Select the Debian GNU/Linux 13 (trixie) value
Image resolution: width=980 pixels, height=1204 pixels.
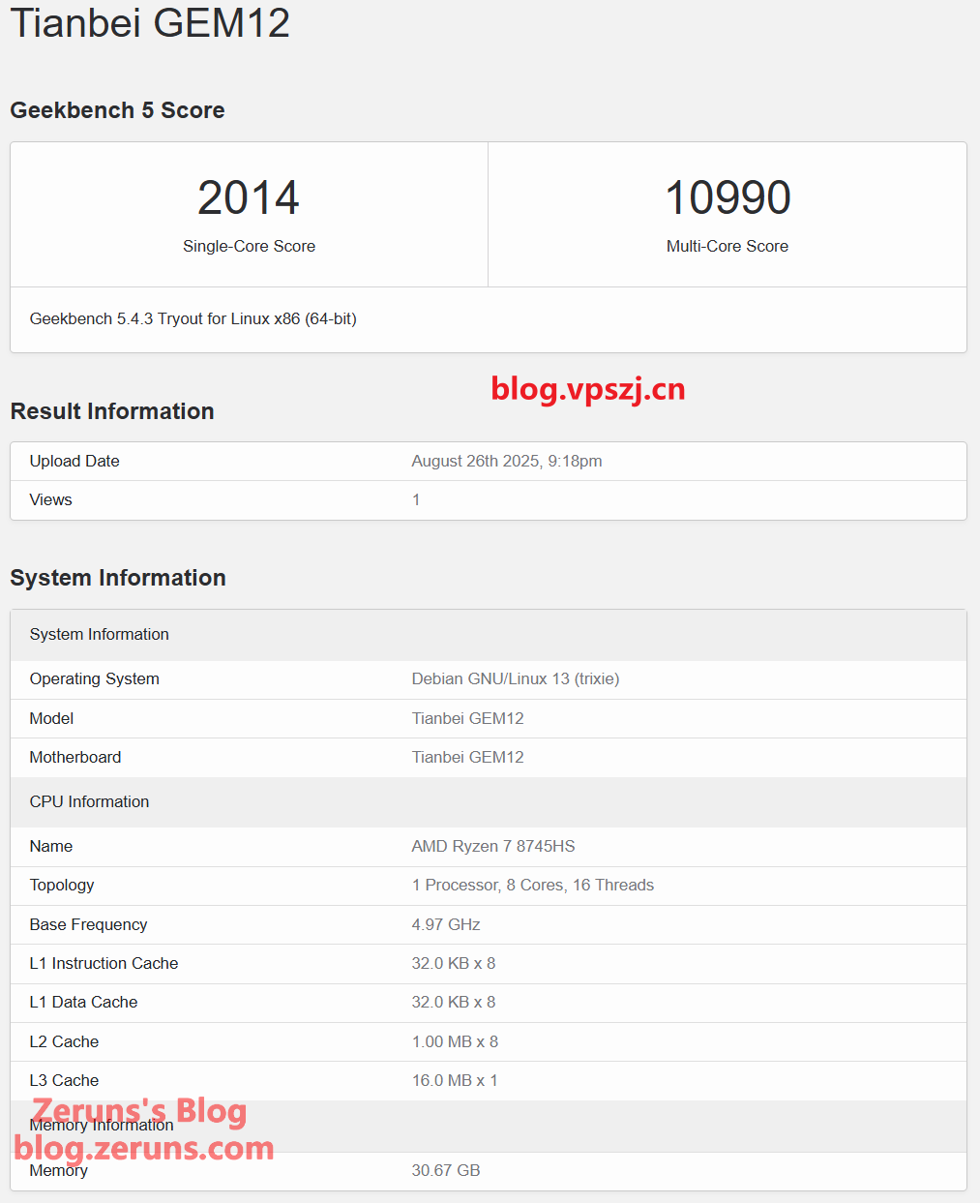516,678
